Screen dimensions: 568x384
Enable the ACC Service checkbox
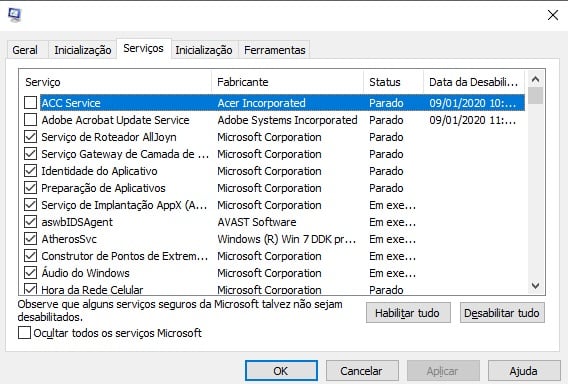tap(30, 103)
